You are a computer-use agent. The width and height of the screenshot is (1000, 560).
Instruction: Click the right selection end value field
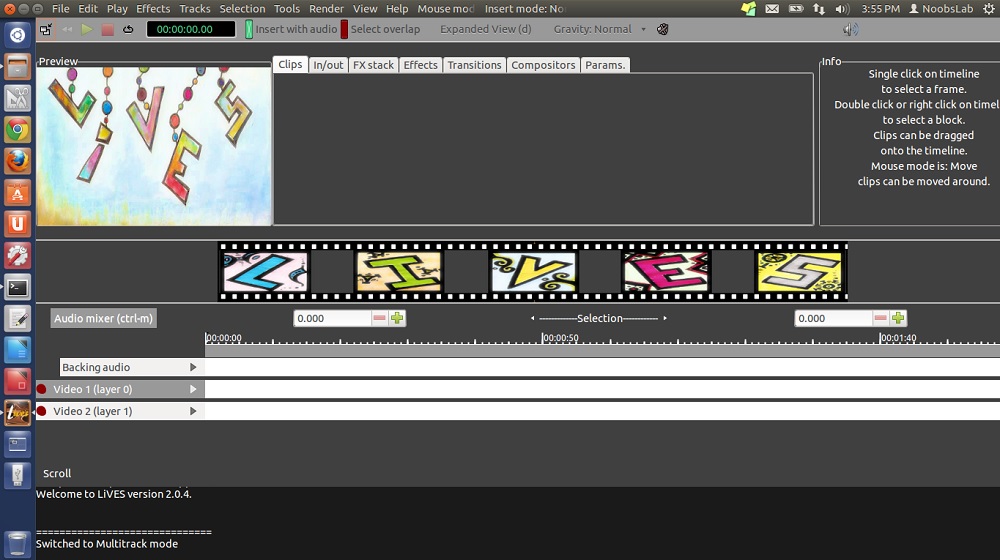point(834,318)
